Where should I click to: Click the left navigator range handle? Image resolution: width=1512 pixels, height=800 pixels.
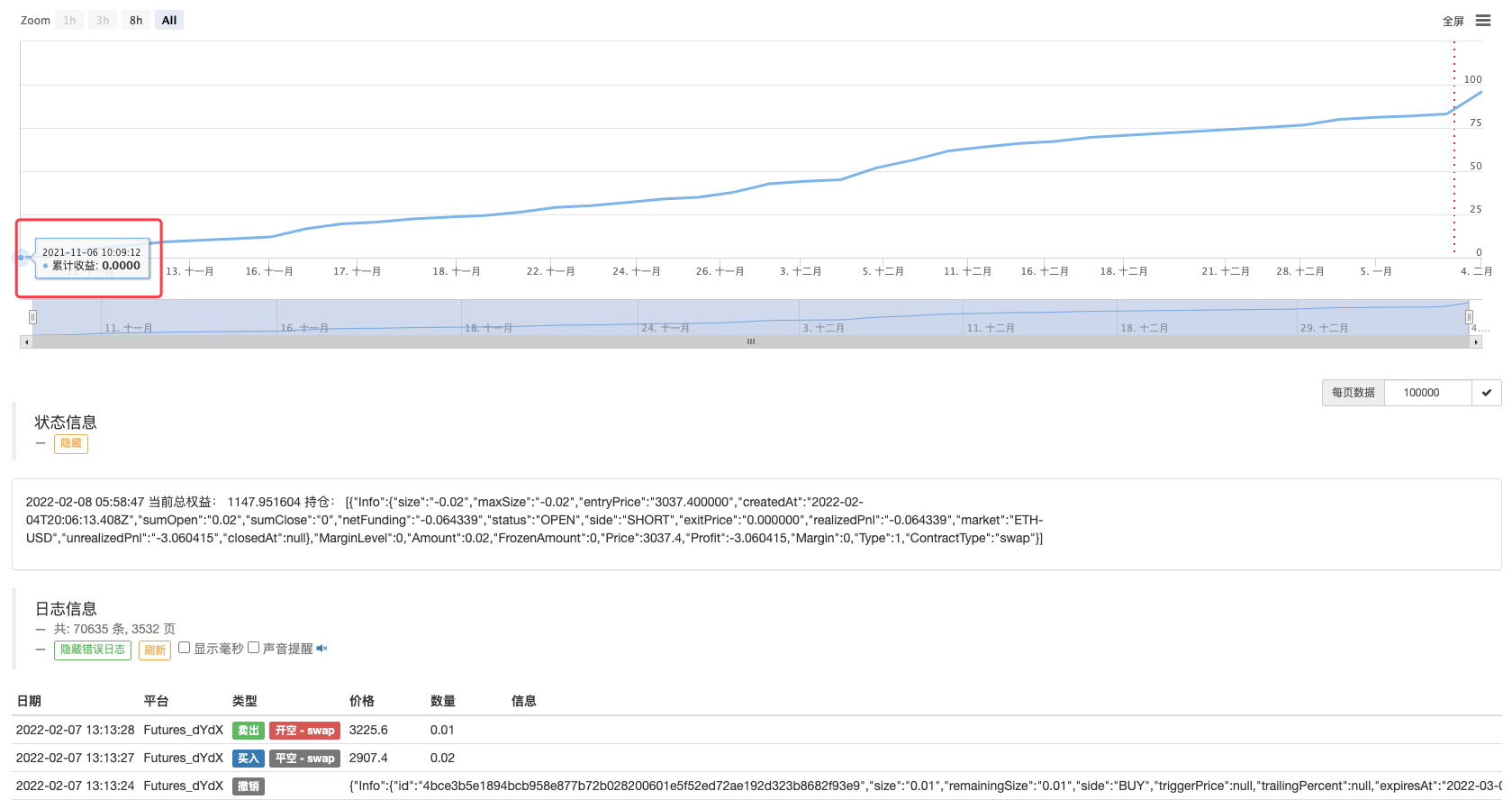[32, 317]
